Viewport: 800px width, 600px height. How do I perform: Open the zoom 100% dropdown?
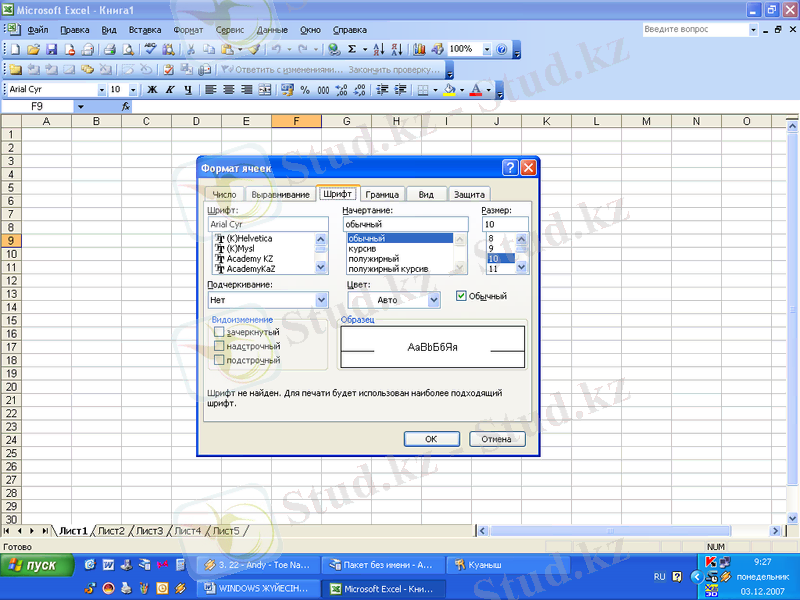click(x=487, y=49)
